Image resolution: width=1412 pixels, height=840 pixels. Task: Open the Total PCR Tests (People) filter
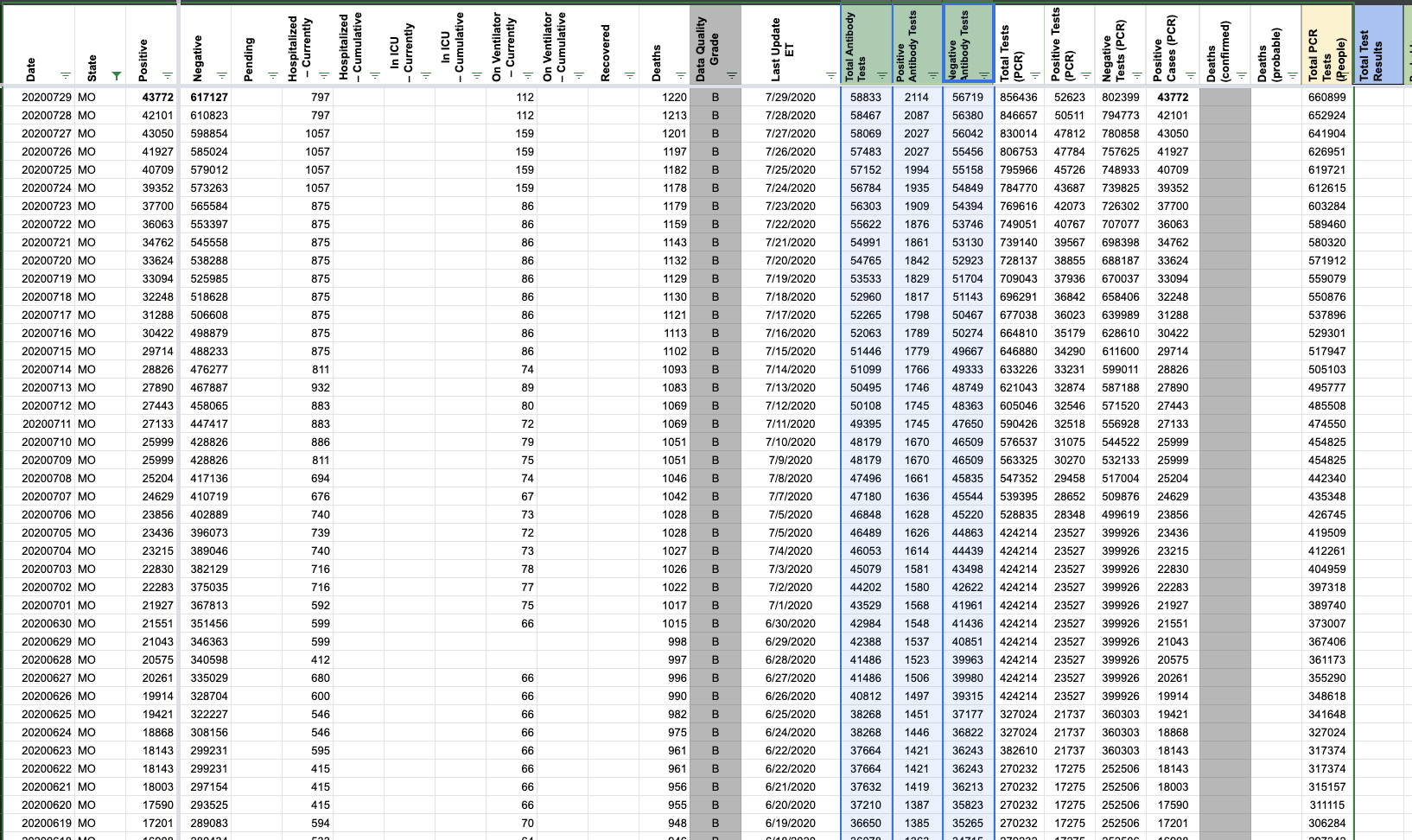click(x=1342, y=76)
